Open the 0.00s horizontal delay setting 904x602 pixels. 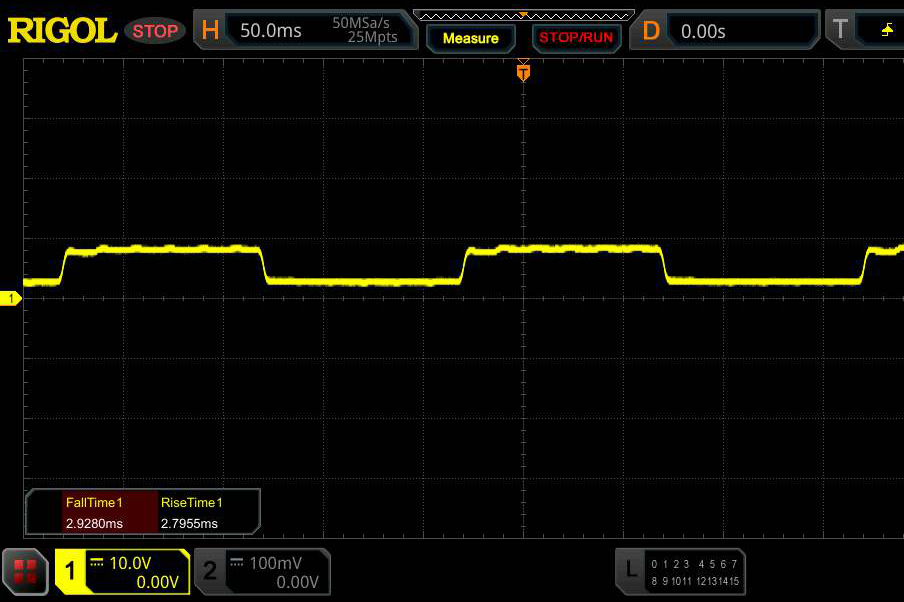[703, 31]
